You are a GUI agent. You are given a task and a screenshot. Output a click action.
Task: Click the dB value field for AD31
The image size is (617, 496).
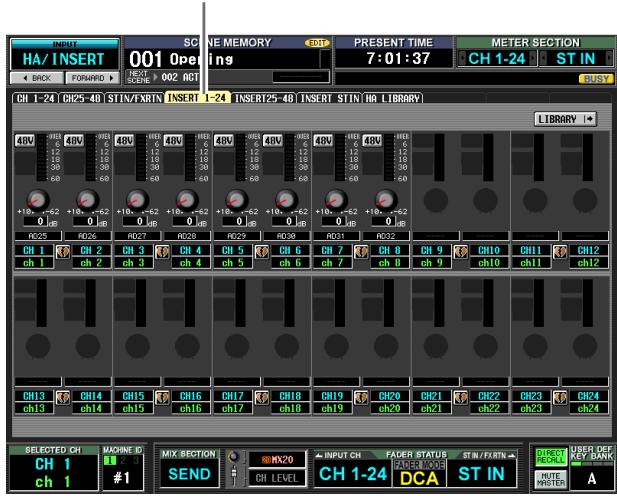click(x=334, y=222)
